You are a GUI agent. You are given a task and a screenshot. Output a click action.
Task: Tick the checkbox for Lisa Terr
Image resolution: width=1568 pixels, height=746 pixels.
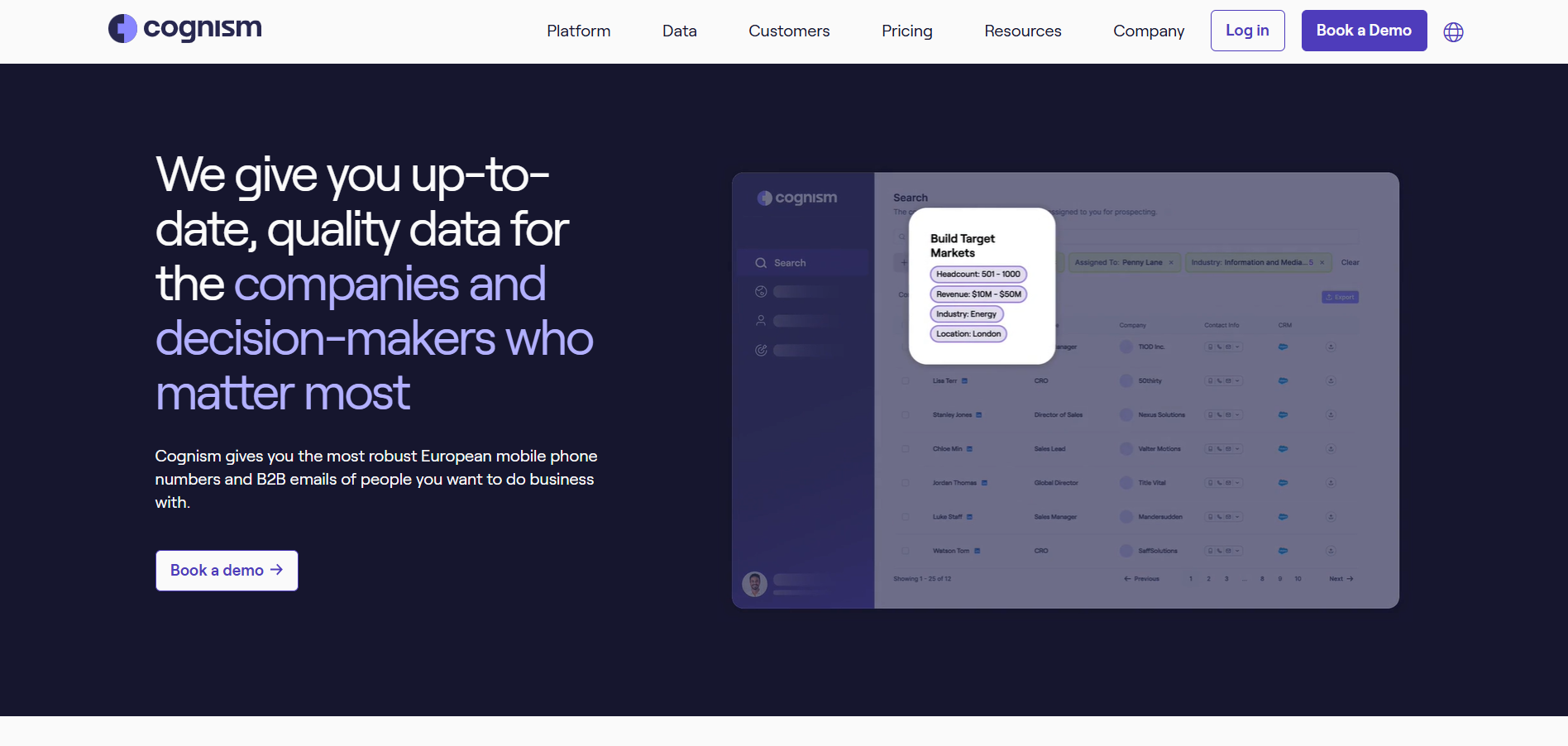pos(906,381)
